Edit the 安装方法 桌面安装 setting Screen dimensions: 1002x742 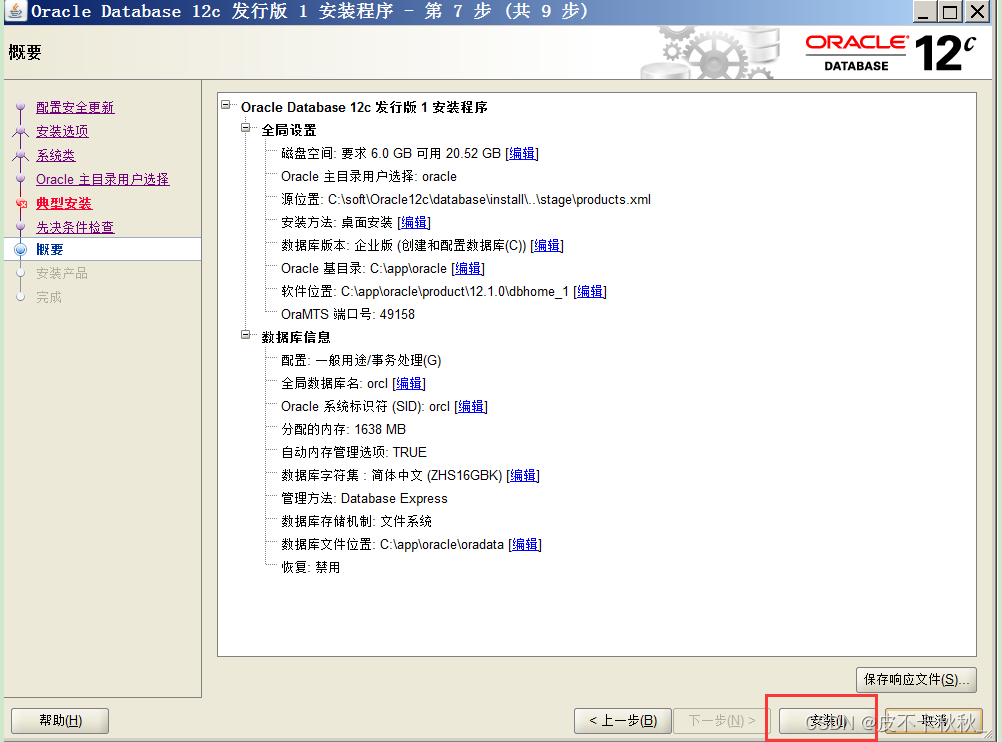click(x=414, y=222)
